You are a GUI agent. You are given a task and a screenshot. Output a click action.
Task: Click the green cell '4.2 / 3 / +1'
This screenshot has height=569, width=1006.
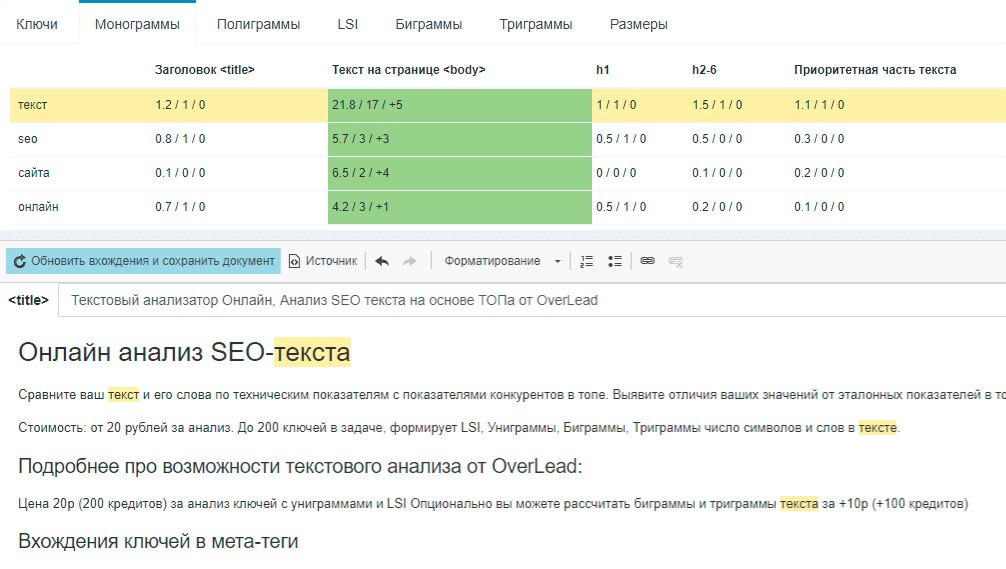pos(459,207)
